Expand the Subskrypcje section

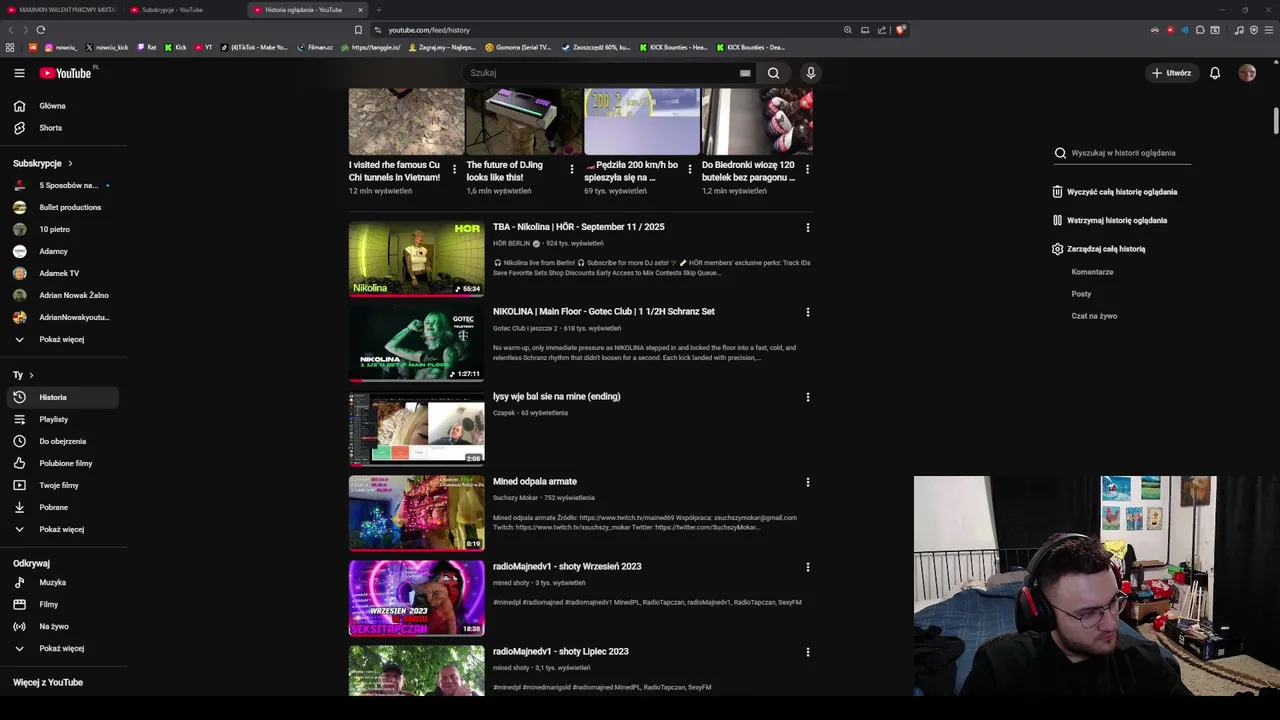(43, 163)
